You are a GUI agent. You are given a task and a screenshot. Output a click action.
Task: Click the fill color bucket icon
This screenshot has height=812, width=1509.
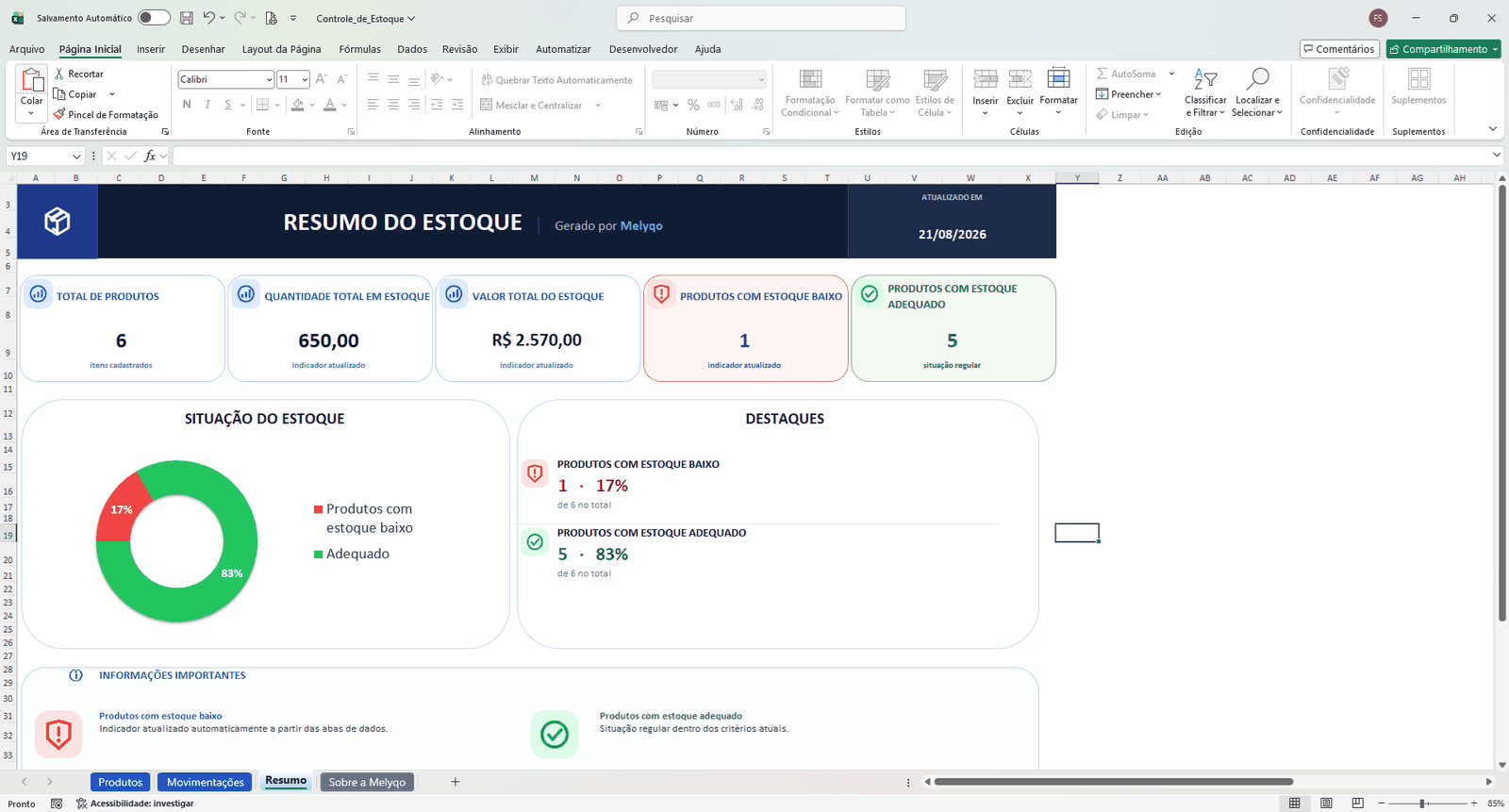point(298,105)
